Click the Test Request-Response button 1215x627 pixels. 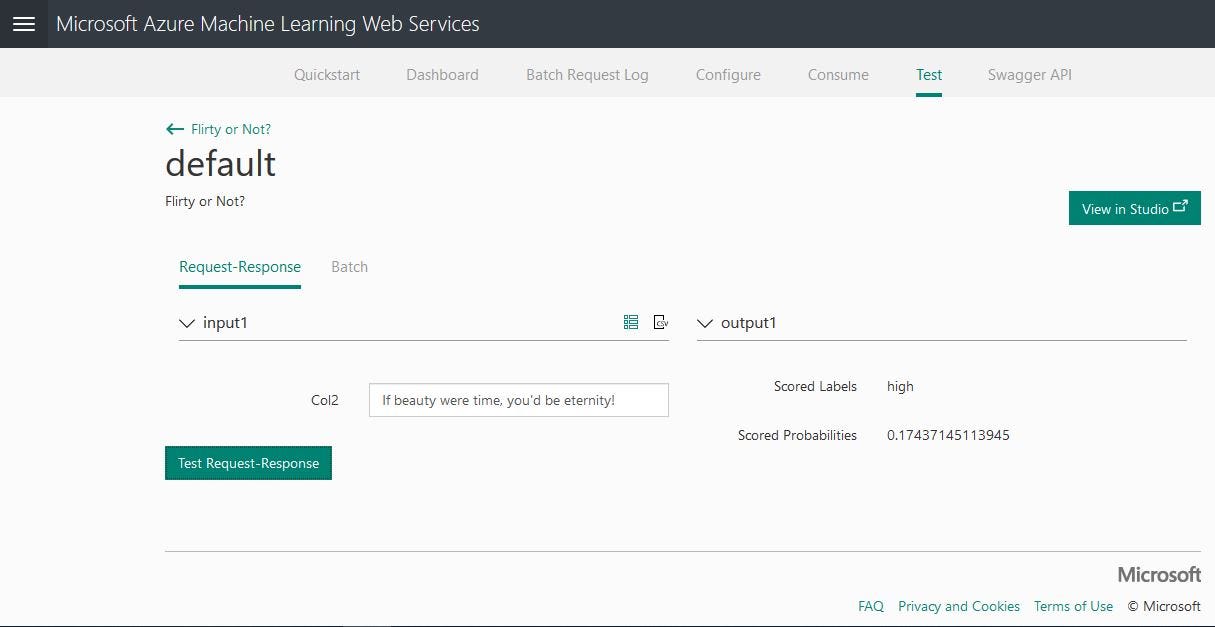tap(248, 463)
